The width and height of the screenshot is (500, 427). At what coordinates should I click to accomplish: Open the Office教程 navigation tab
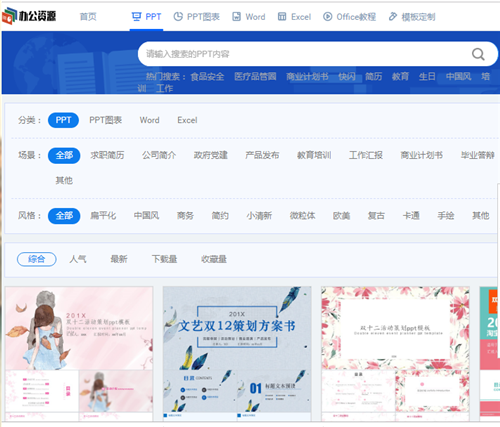(349, 17)
